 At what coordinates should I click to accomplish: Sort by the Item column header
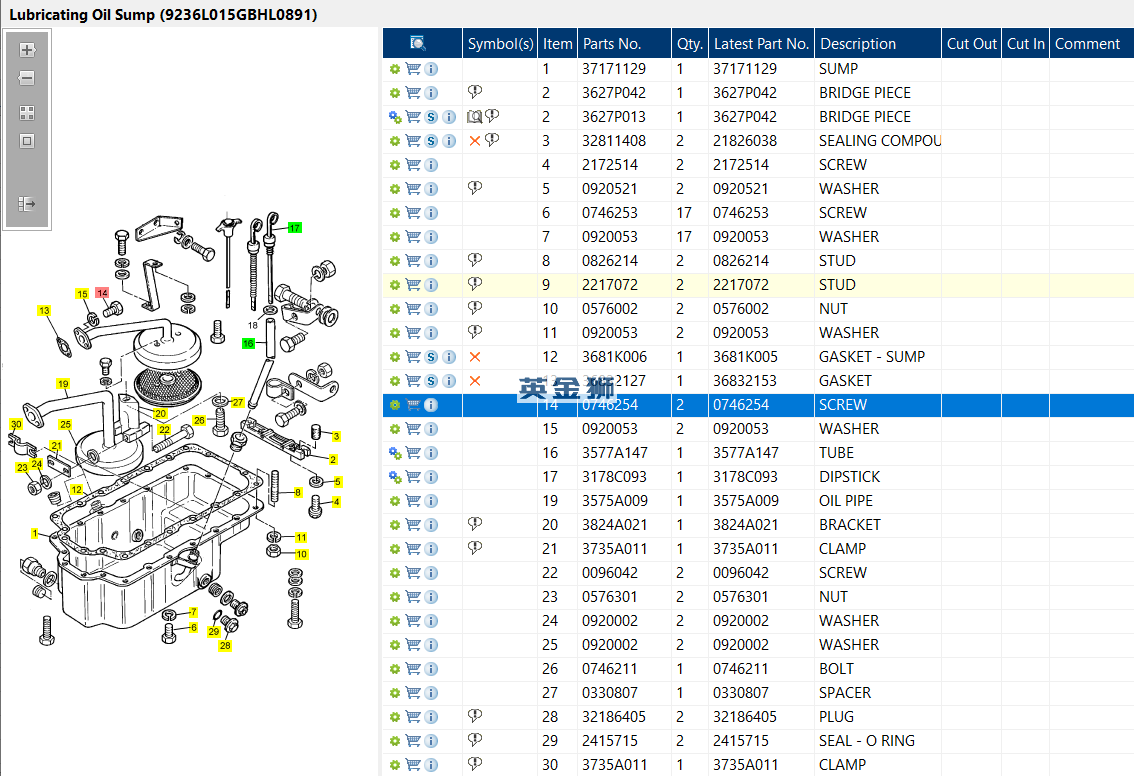click(558, 43)
